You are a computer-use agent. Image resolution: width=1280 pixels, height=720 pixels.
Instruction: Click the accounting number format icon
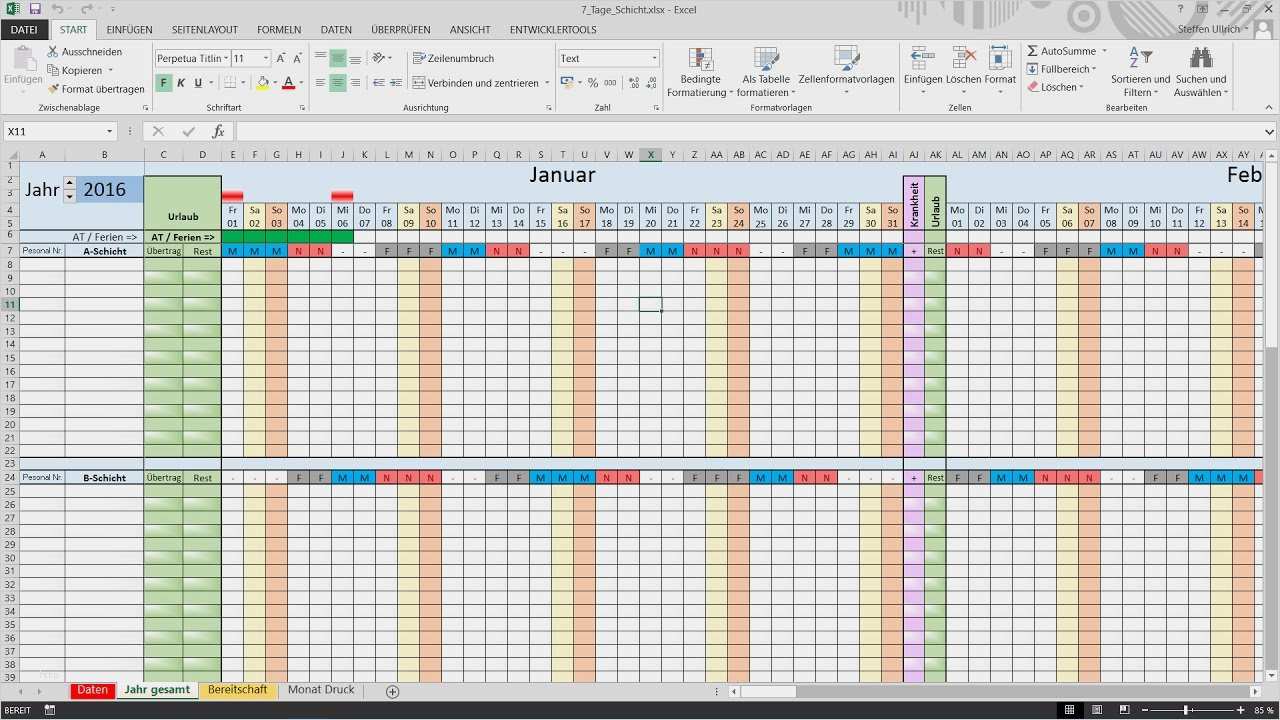tap(567, 83)
